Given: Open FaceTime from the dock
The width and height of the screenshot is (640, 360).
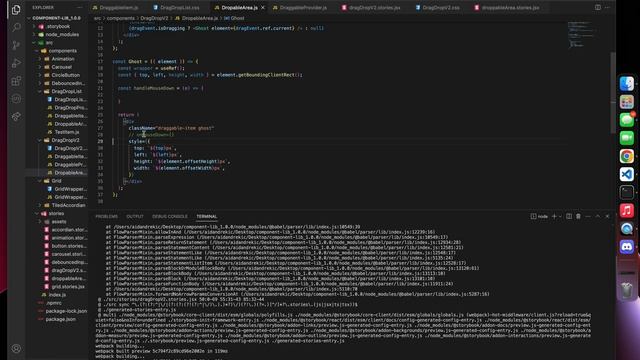Looking at the screenshot, I should pyautogui.click(x=627, y=138).
